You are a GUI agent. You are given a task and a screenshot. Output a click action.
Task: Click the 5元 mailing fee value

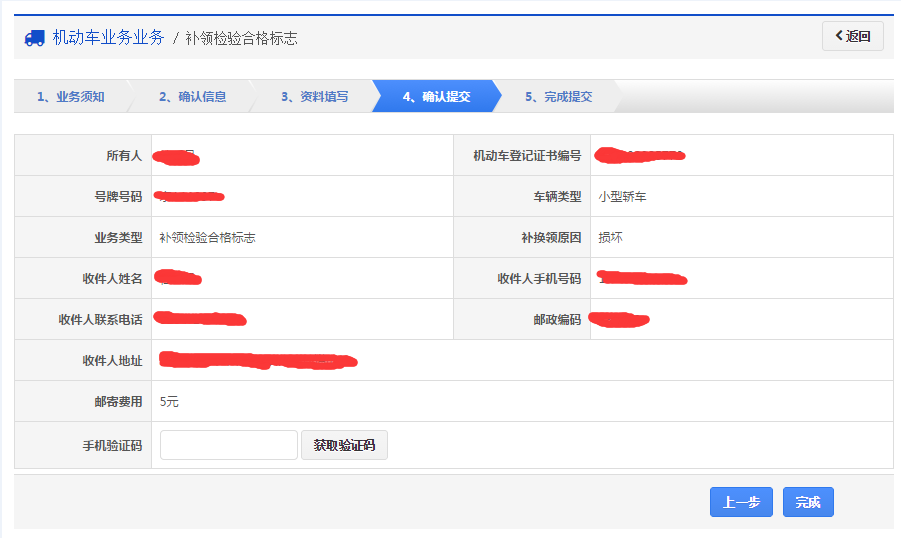pyautogui.click(x=169, y=402)
